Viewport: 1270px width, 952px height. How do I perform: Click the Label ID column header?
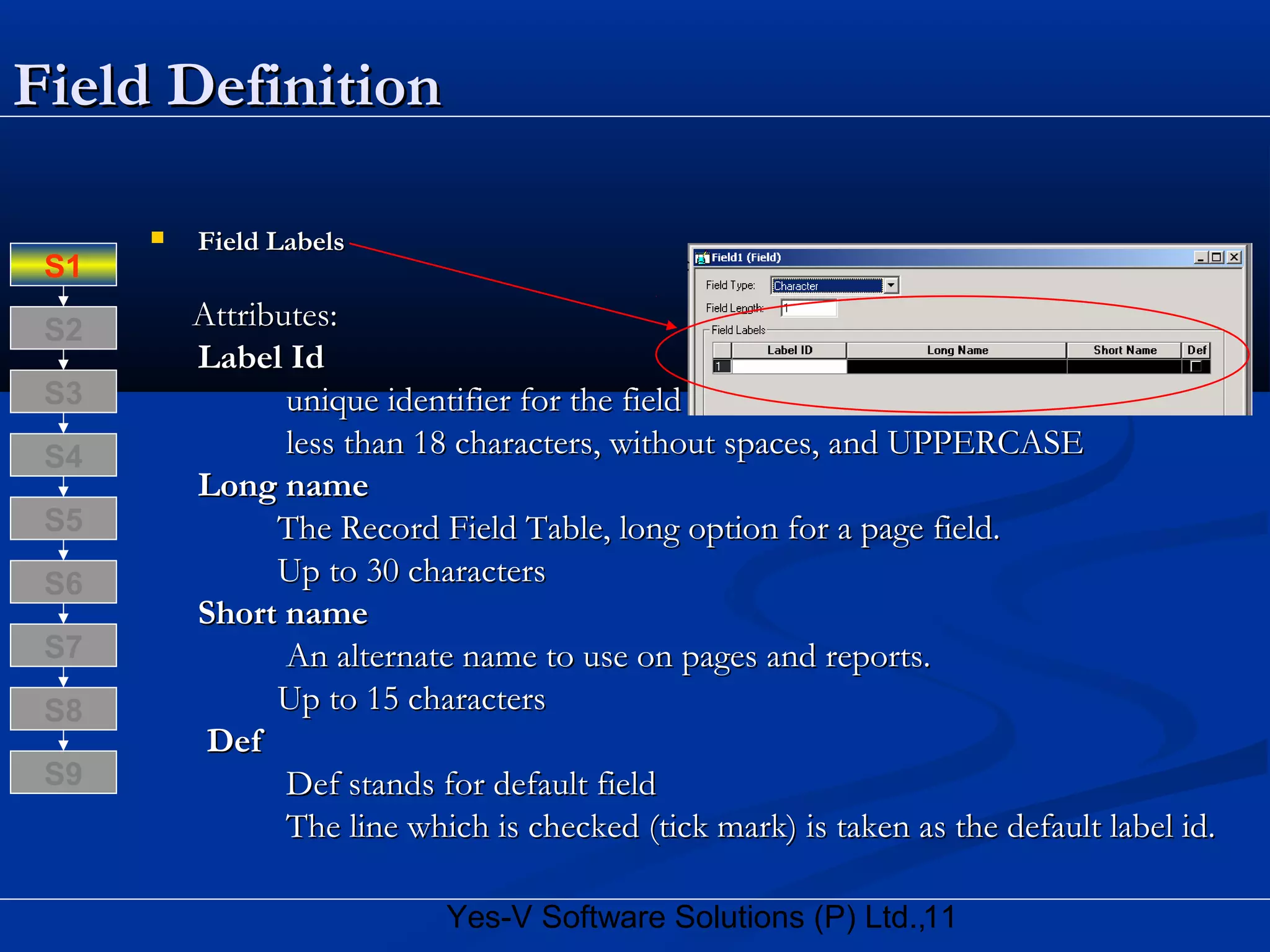(789, 350)
